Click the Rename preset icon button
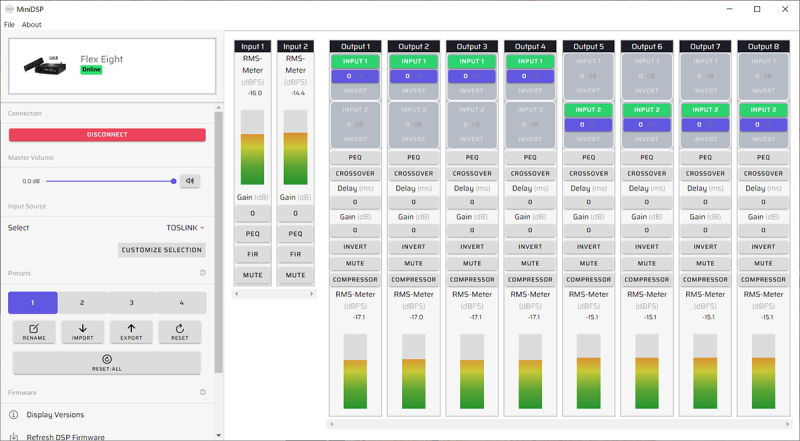 34,328
